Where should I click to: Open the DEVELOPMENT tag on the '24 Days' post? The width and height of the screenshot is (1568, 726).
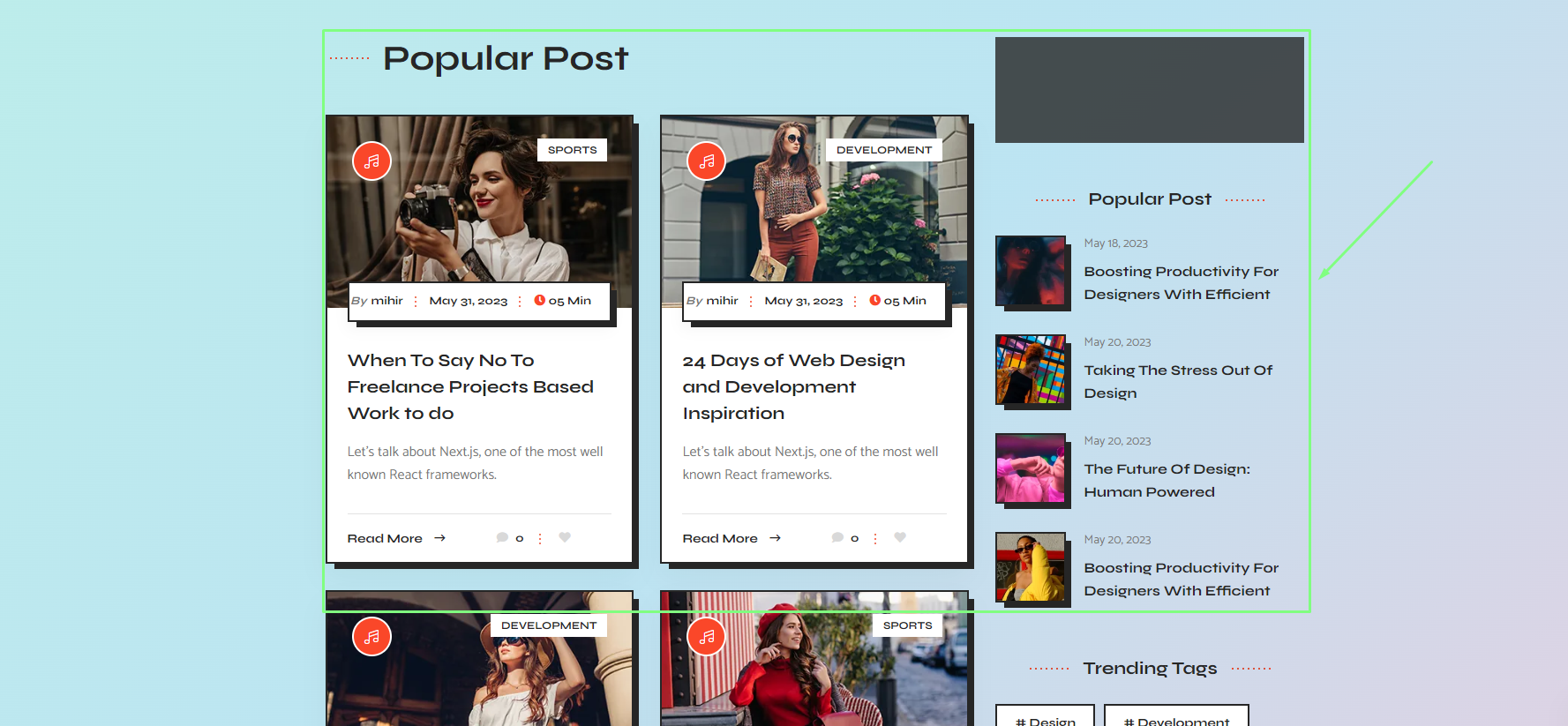884,150
